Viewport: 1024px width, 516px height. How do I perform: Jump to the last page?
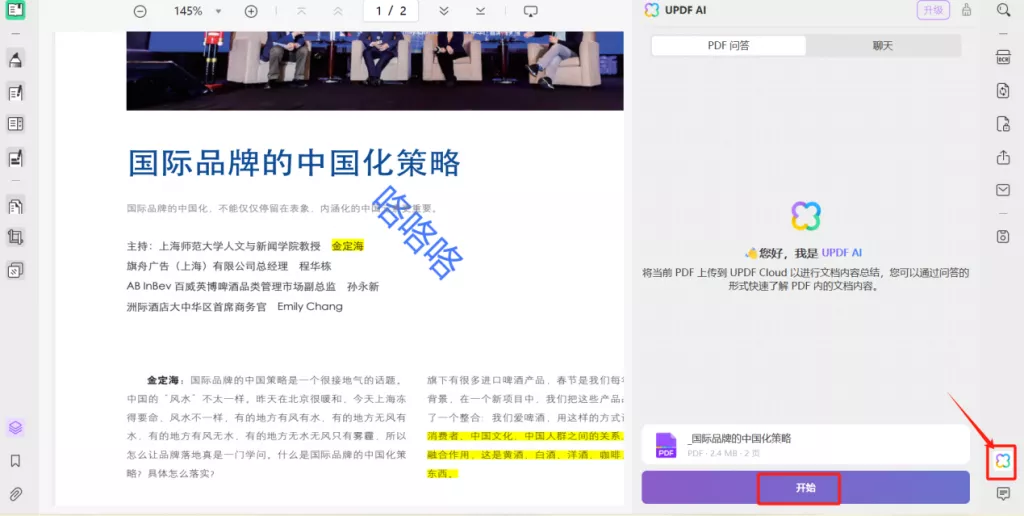[481, 11]
